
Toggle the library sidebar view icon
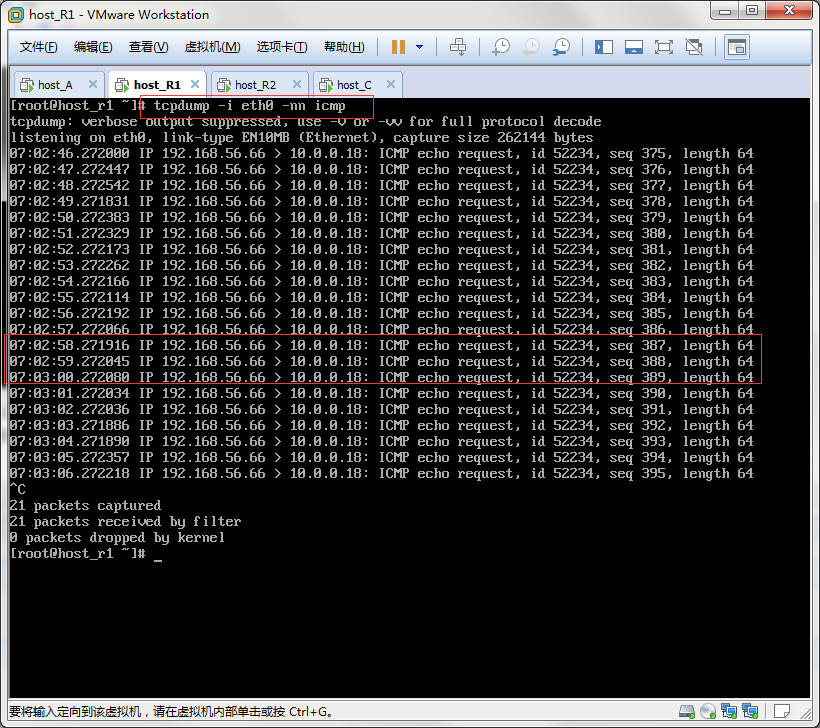pyautogui.click(x=604, y=47)
